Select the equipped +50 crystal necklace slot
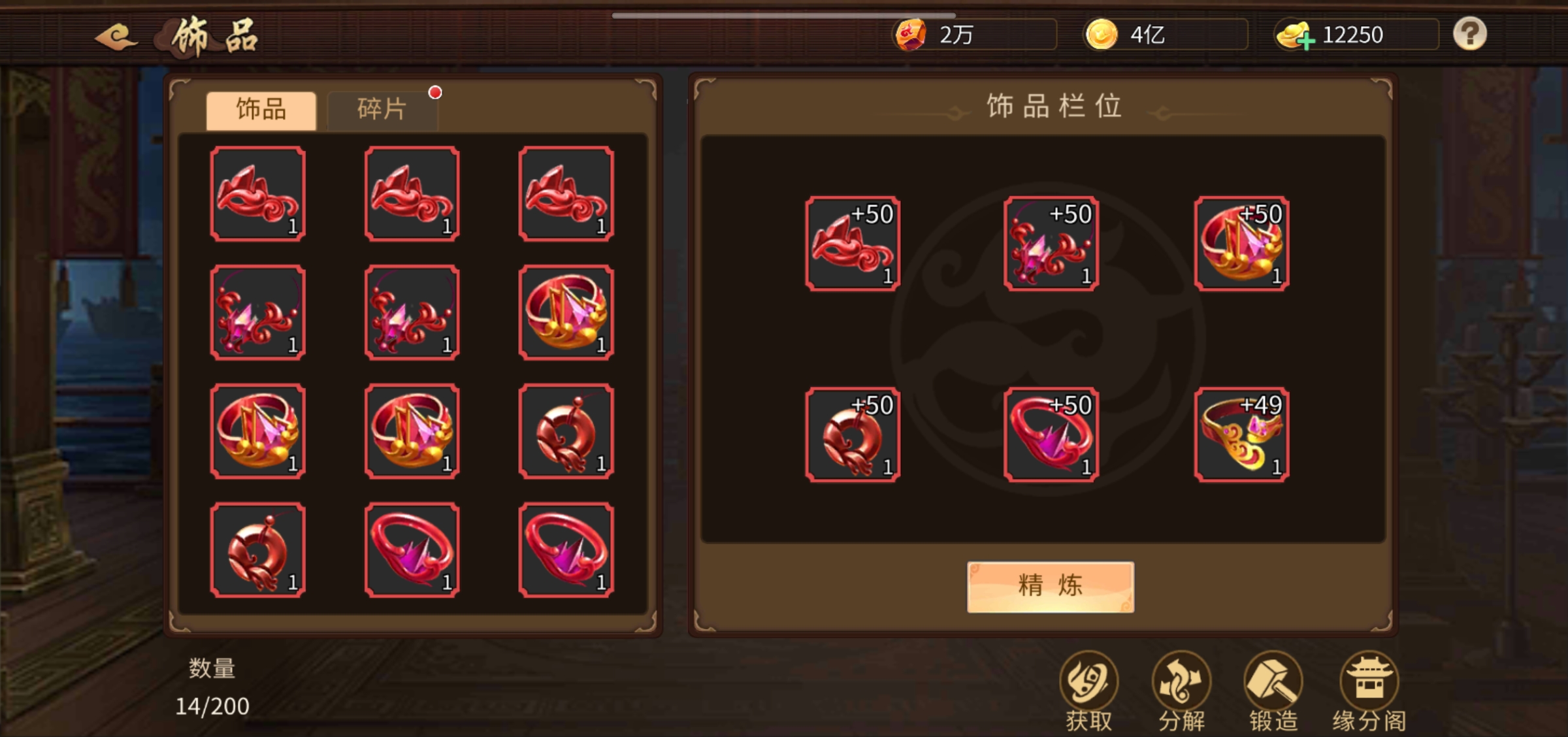Viewport: 1568px width, 737px height. pyautogui.click(x=1051, y=243)
